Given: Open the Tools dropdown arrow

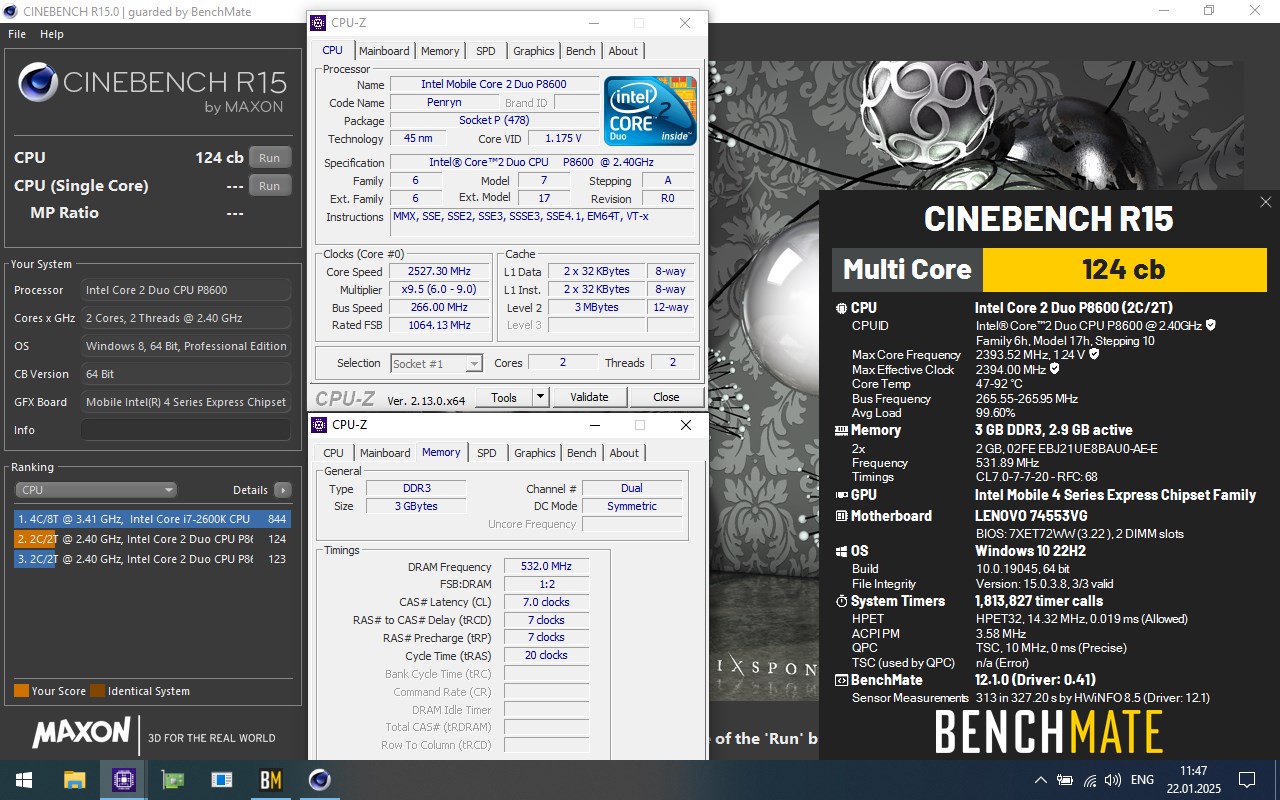Looking at the screenshot, I should click(x=540, y=397).
